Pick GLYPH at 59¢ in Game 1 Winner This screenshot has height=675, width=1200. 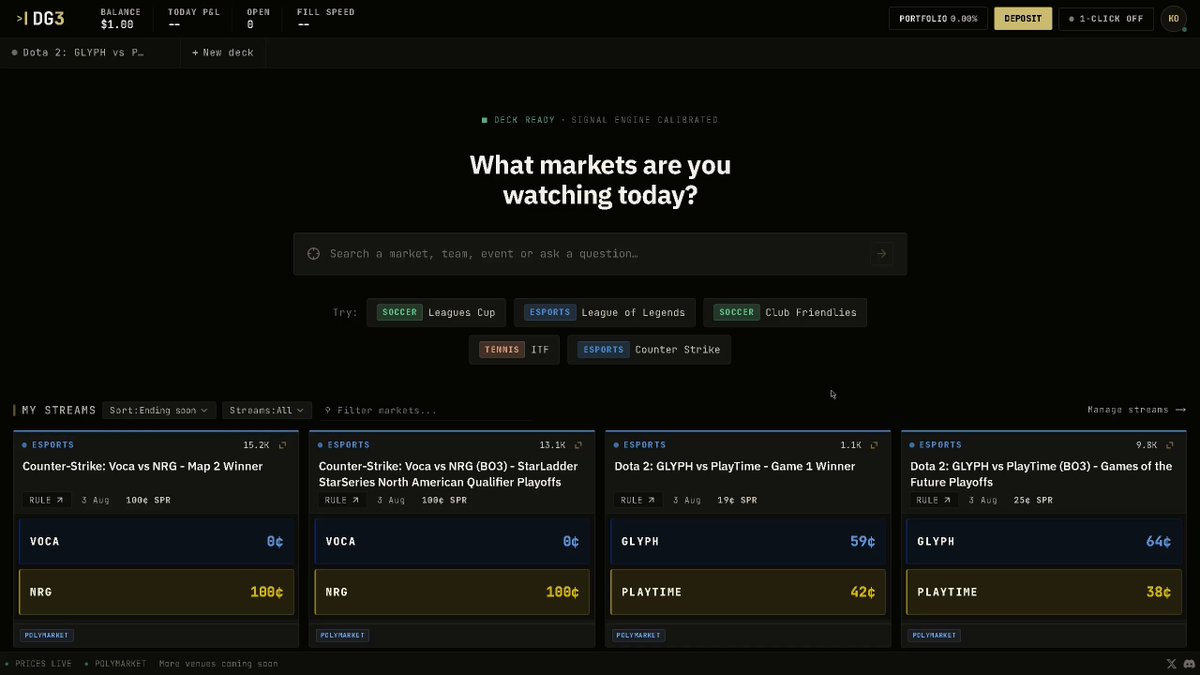click(x=748, y=541)
